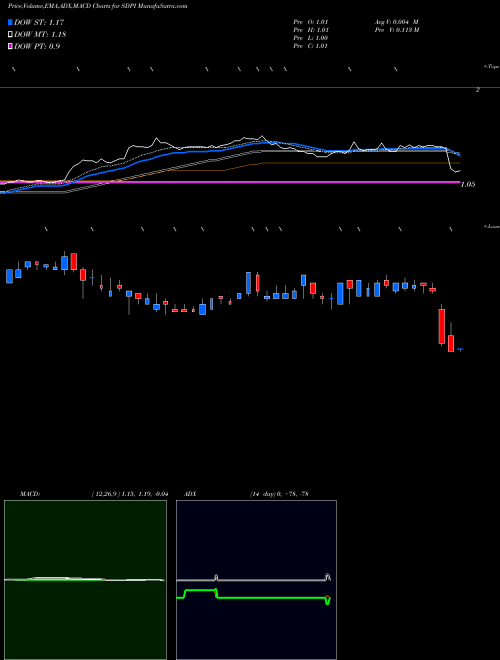This screenshot has width=500, height=660.
Task: Click the price axis label '2'
Action: pyautogui.click(x=478, y=90)
